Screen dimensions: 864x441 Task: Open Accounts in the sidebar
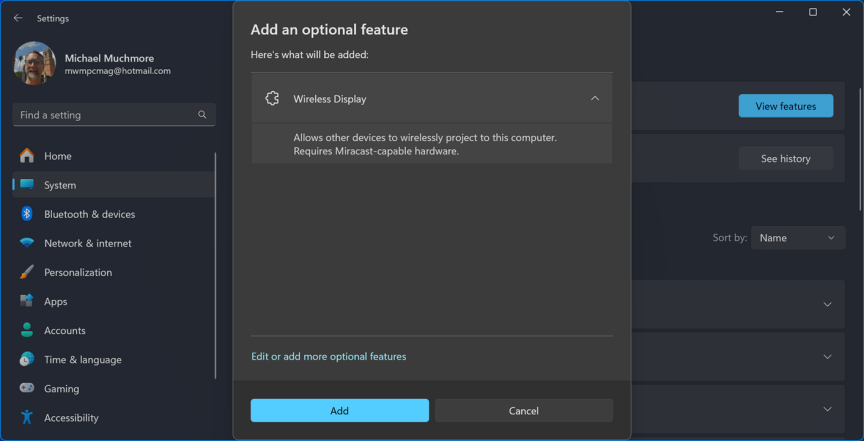click(x=114, y=330)
